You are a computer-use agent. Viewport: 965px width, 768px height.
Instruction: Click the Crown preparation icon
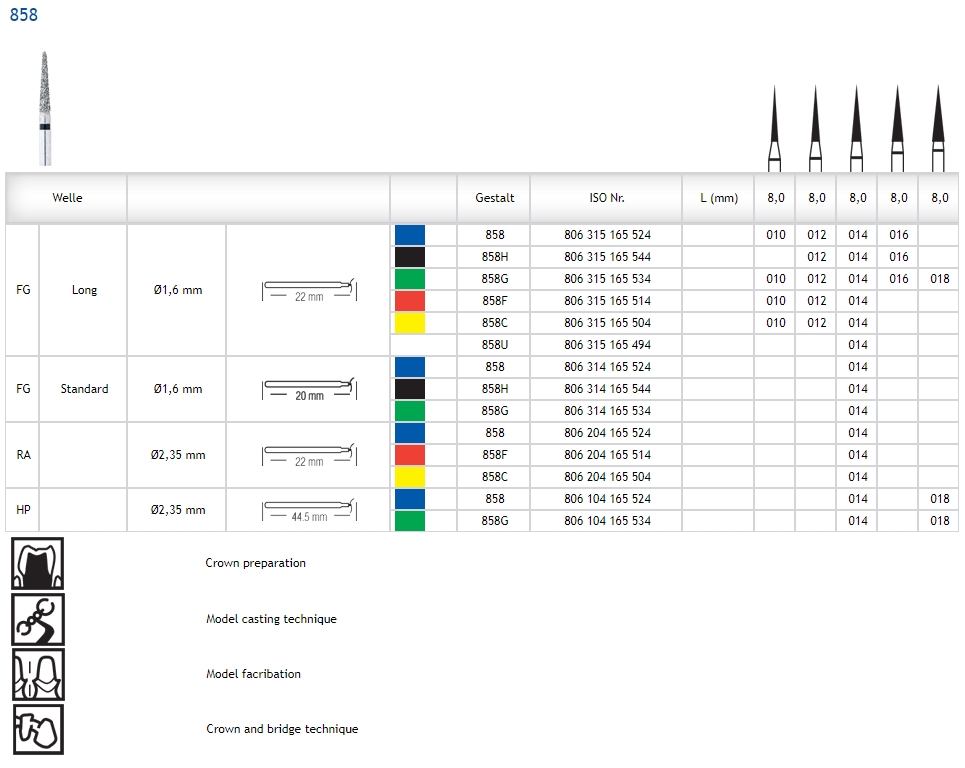[37, 564]
